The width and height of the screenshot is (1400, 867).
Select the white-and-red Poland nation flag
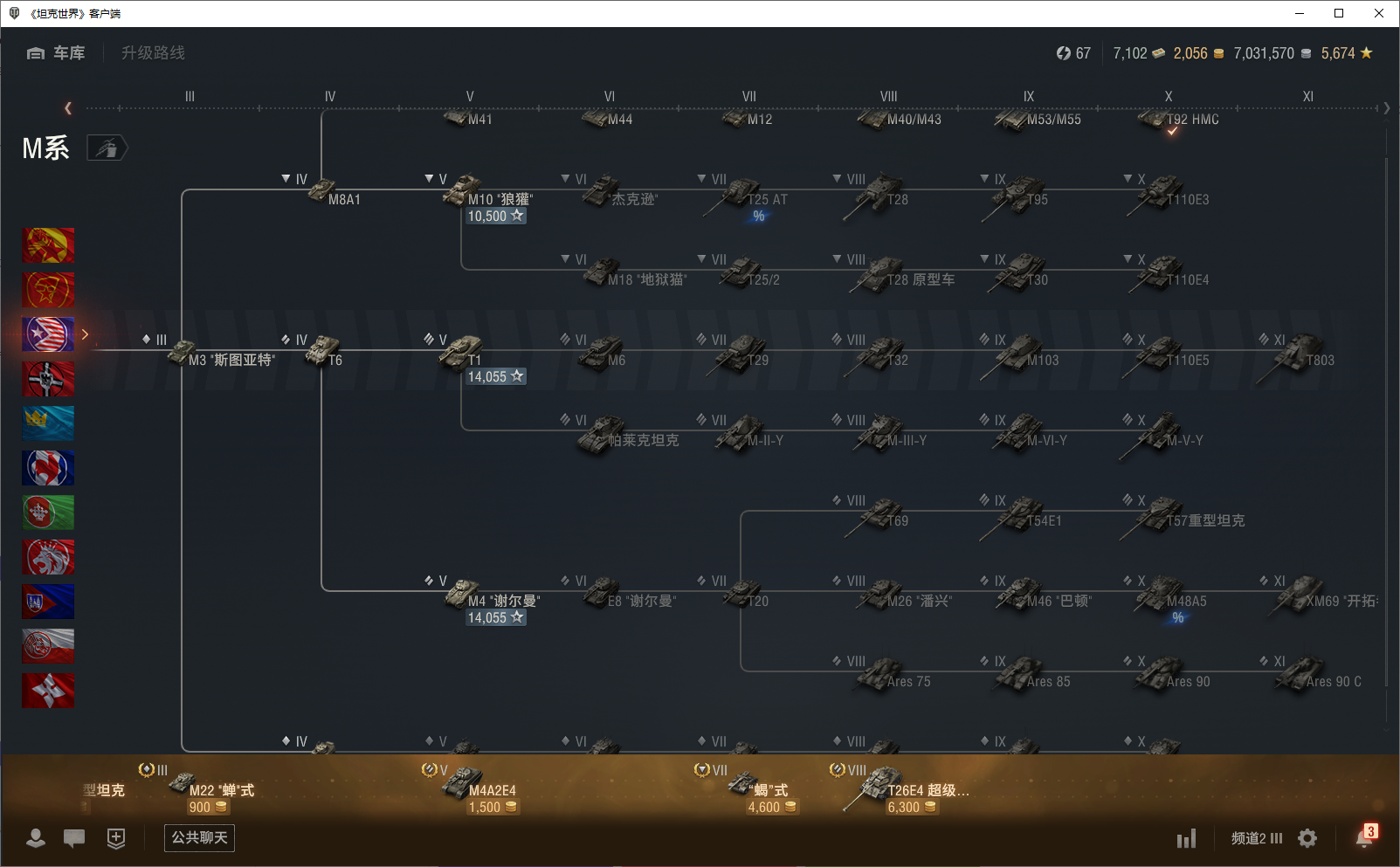click(x=48, y=646)
